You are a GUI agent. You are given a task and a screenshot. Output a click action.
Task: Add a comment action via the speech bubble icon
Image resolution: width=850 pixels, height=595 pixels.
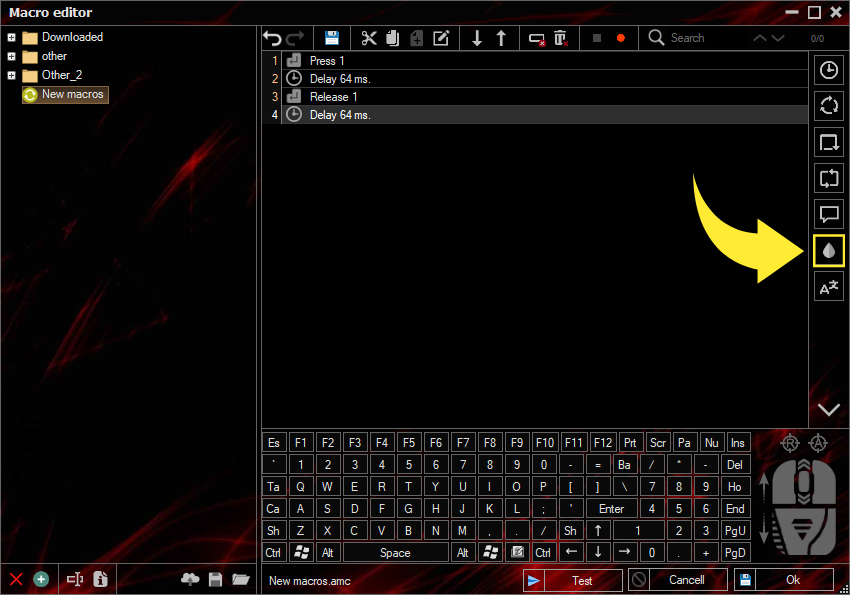828,214
